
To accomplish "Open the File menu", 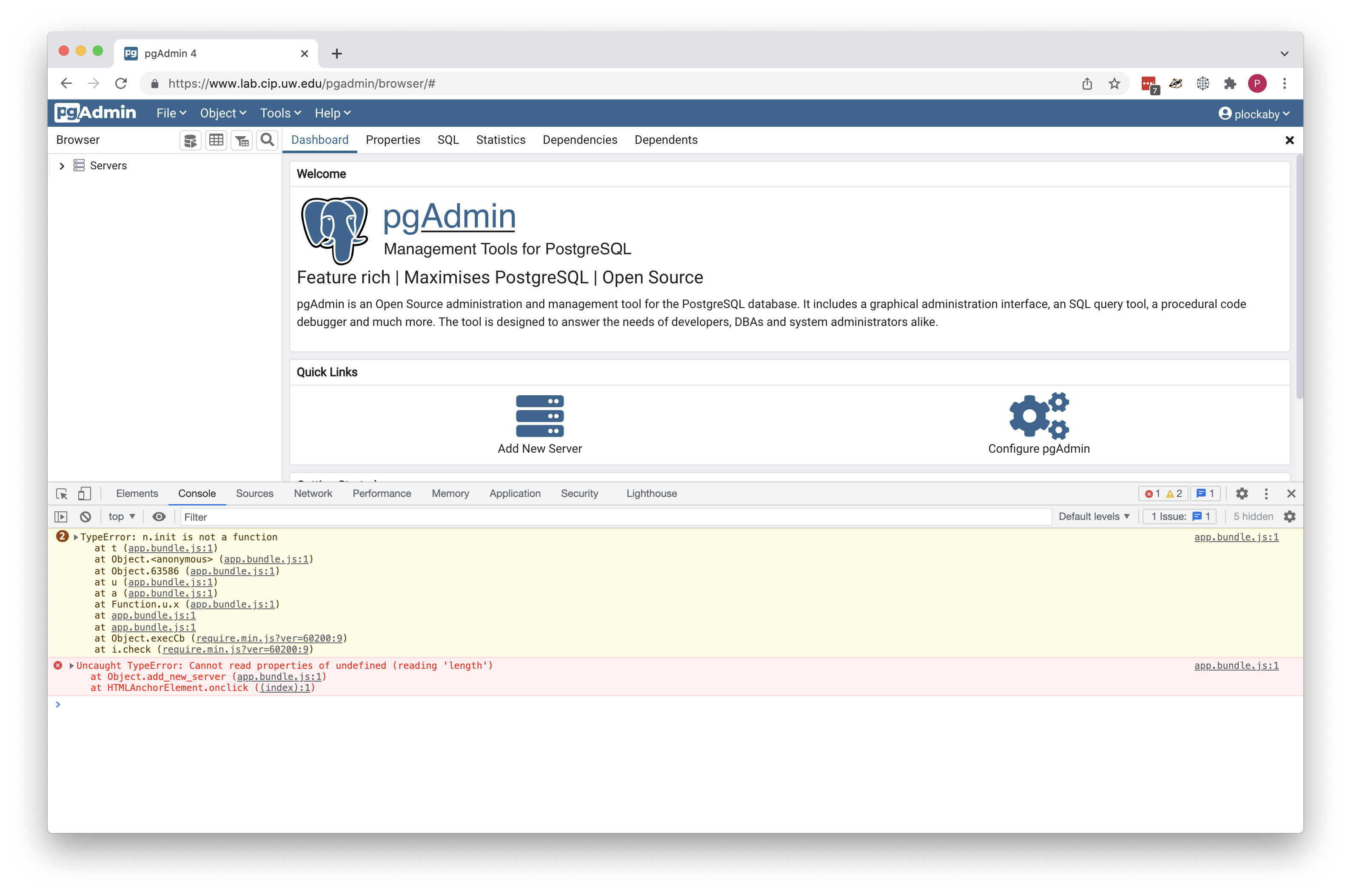I will pyautogui.click(x=171, y=113).
